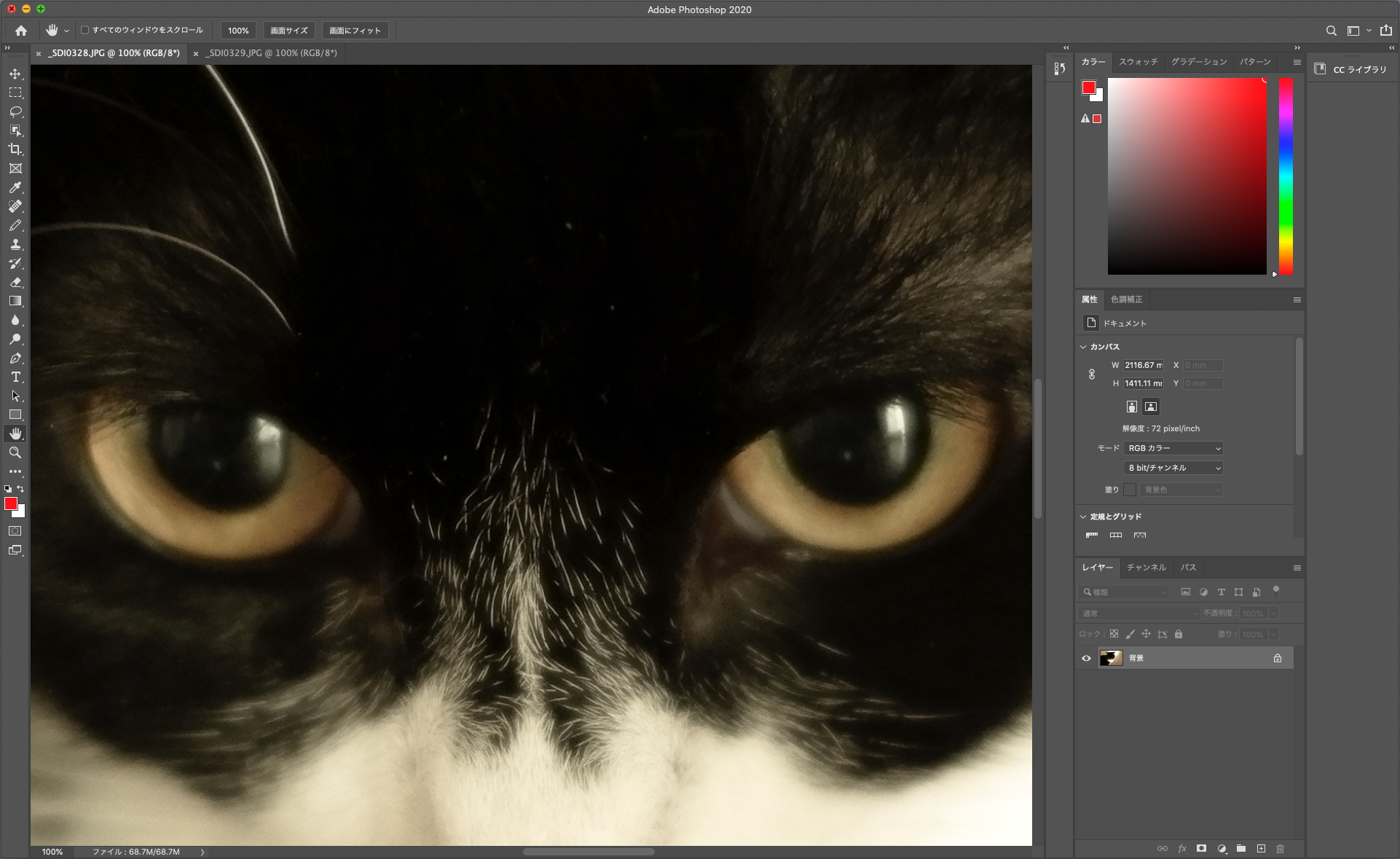Select the Crop tool

tap(15, 149)
